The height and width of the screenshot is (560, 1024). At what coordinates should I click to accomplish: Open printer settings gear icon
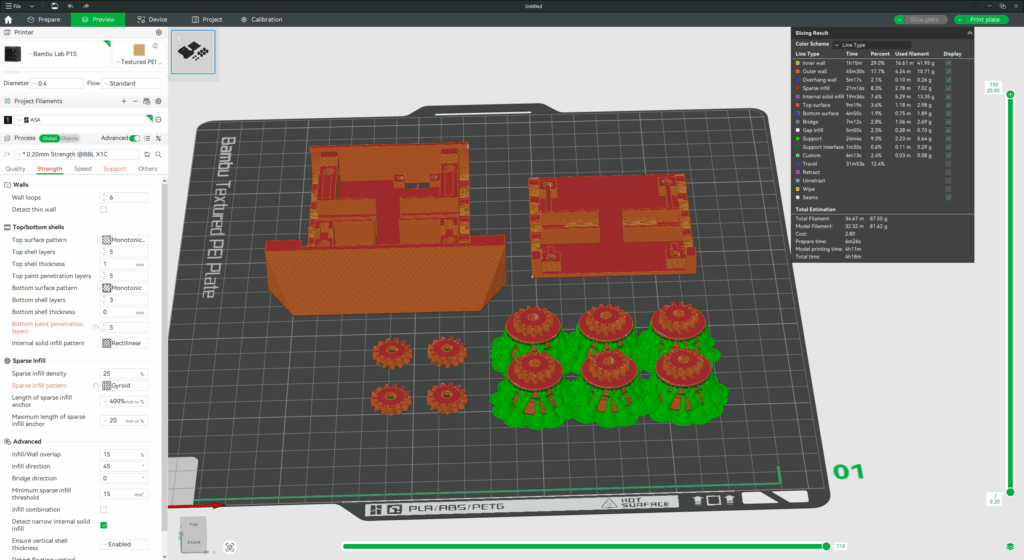coord(158,33)
